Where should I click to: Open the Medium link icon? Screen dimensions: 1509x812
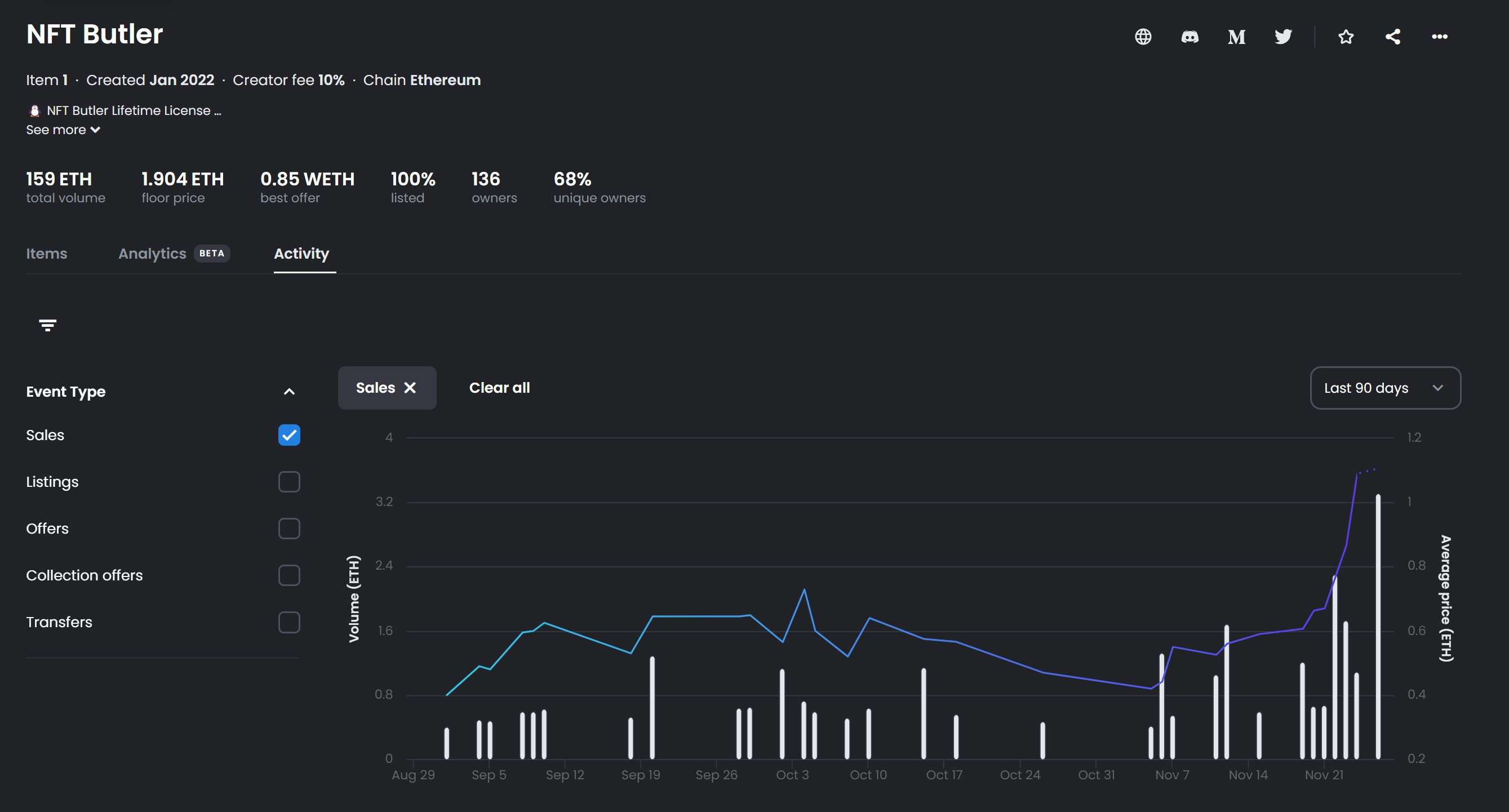click(x=1236, y=37)
